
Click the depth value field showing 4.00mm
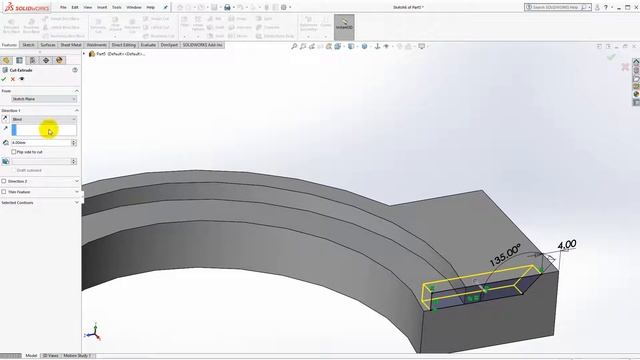point(41,143)
